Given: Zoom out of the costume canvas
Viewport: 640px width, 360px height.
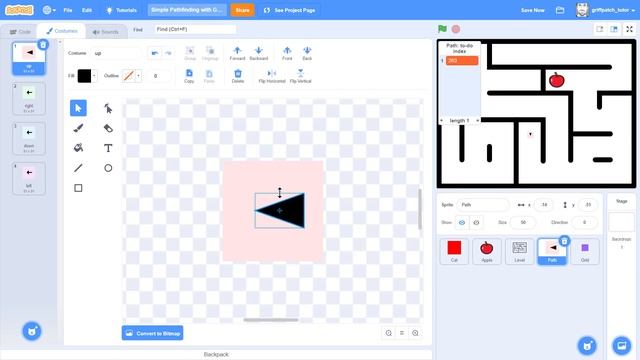Looking at the screenshot, I should (389, 333).
